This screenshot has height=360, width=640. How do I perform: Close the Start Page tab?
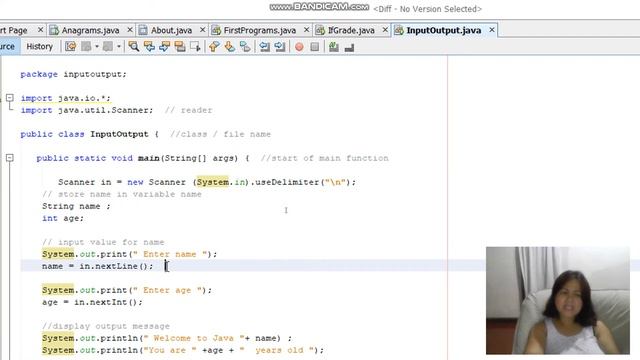40,30
